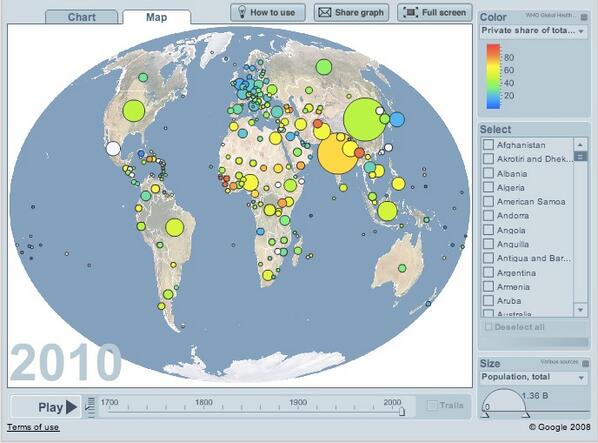The height and width of the screenshot is (443, 598).
Task: Click the Indonesia bubble on map
Action: point(387,211)
